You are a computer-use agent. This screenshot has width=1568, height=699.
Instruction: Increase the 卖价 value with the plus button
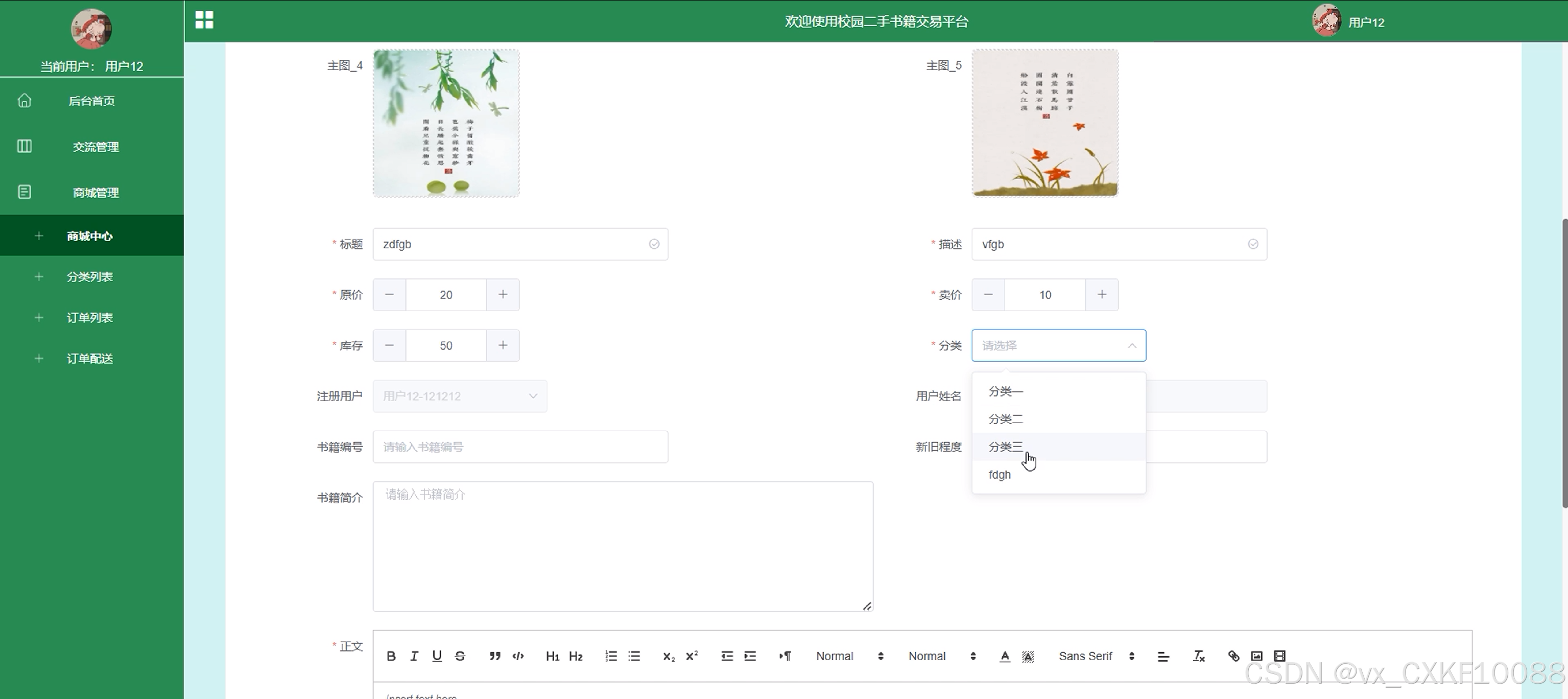tap(1102, 295)
